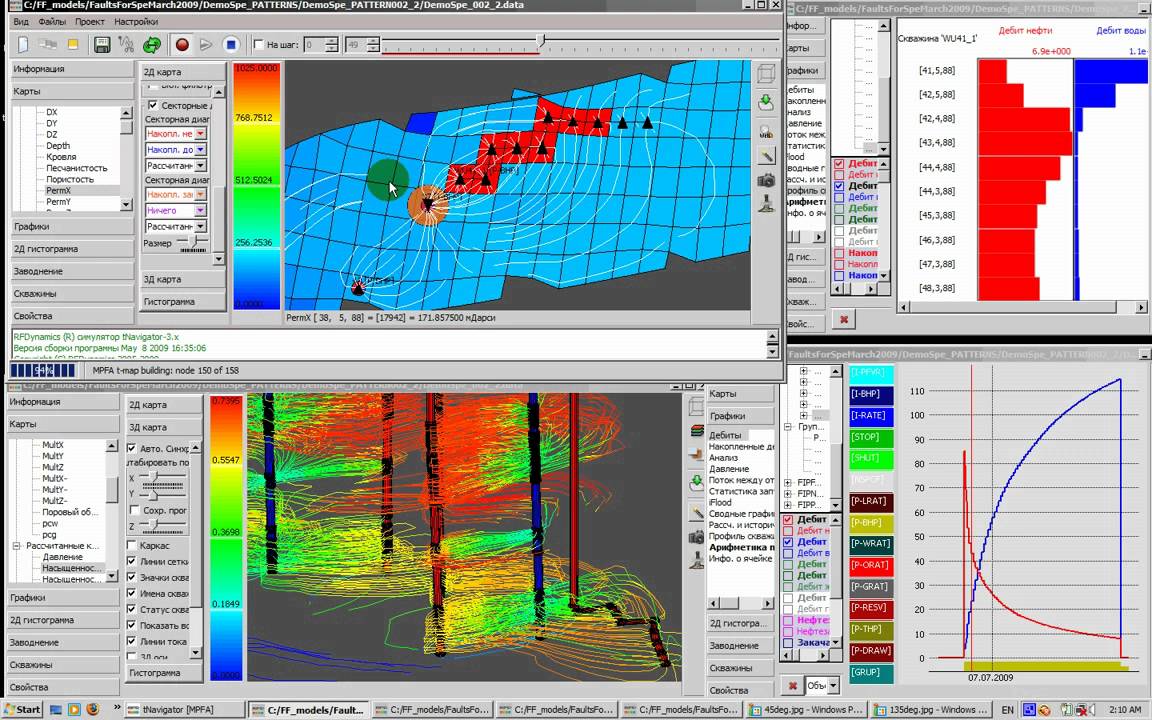Open the first 'Рассчитанн' dropdown
The height and width of the screenshot is (720, 1152).
pyautogui.click(x=200, y=166)
